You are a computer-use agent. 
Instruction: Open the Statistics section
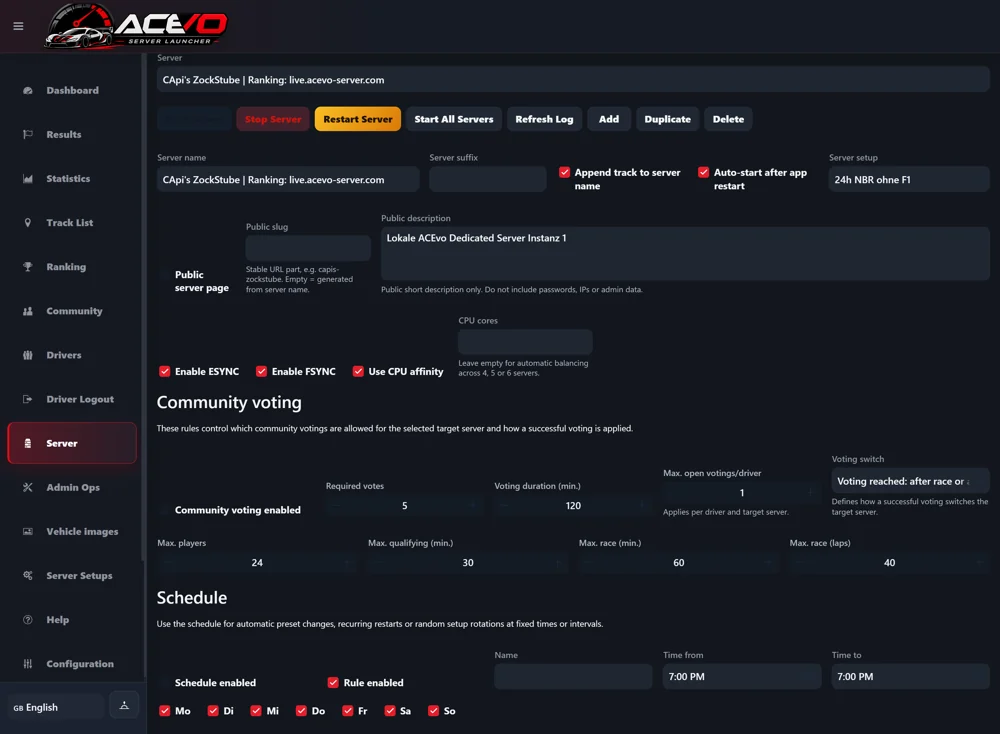(72, 179)
